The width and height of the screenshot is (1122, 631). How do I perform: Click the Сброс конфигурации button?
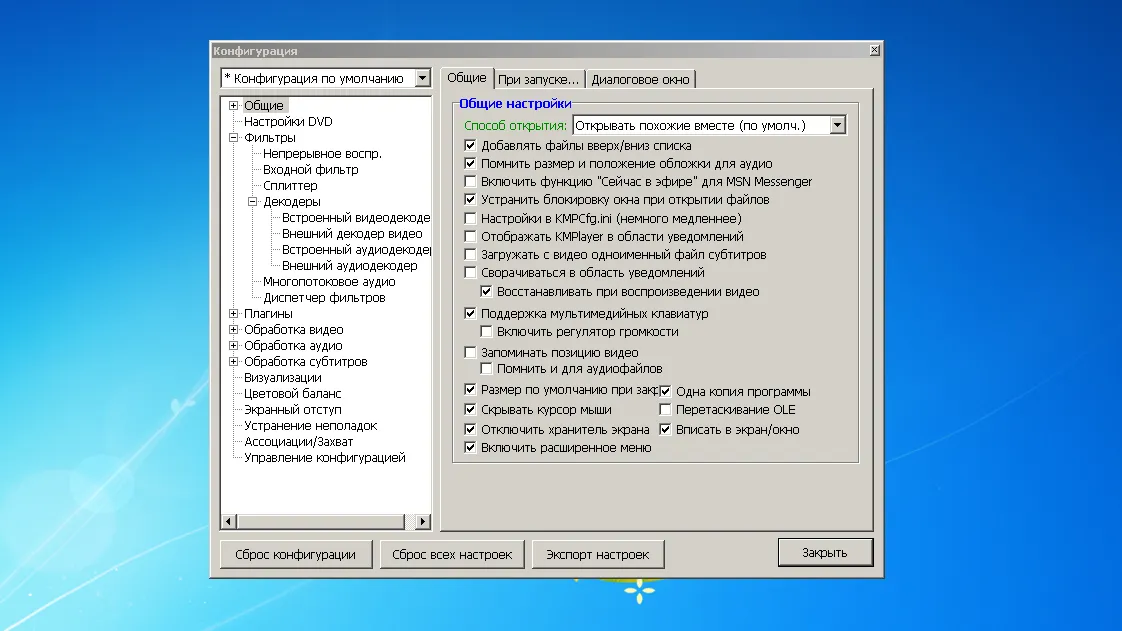[295, 554]
